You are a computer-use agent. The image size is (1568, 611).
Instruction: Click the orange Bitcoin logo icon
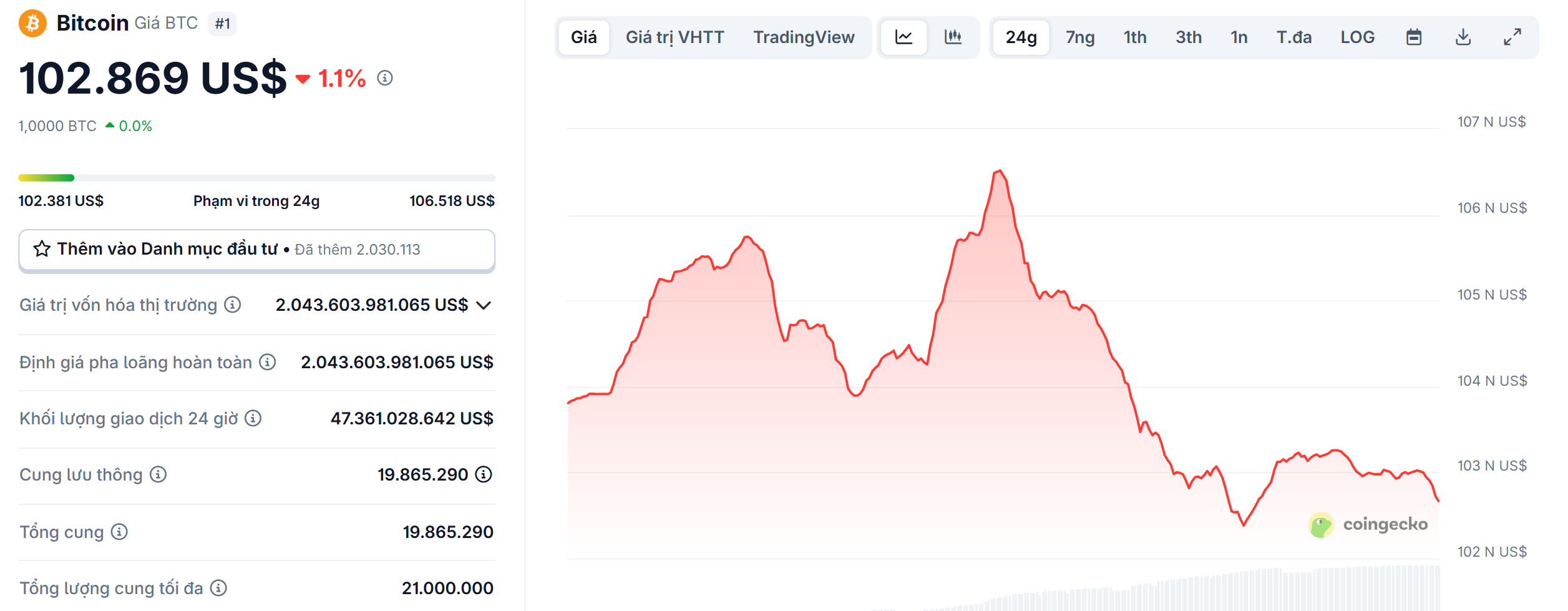point(32,24)
